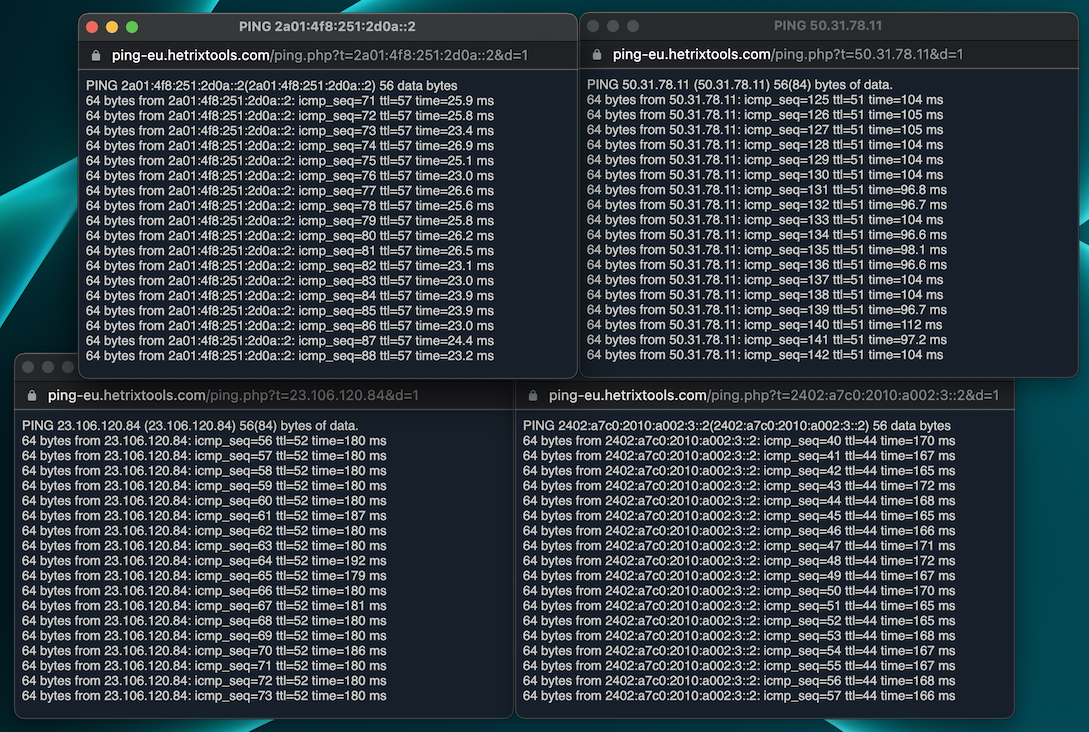Click the 23.106.120.84 reply line with icmp_seq=65
1089x732 pixels.
tap(204, 576)
